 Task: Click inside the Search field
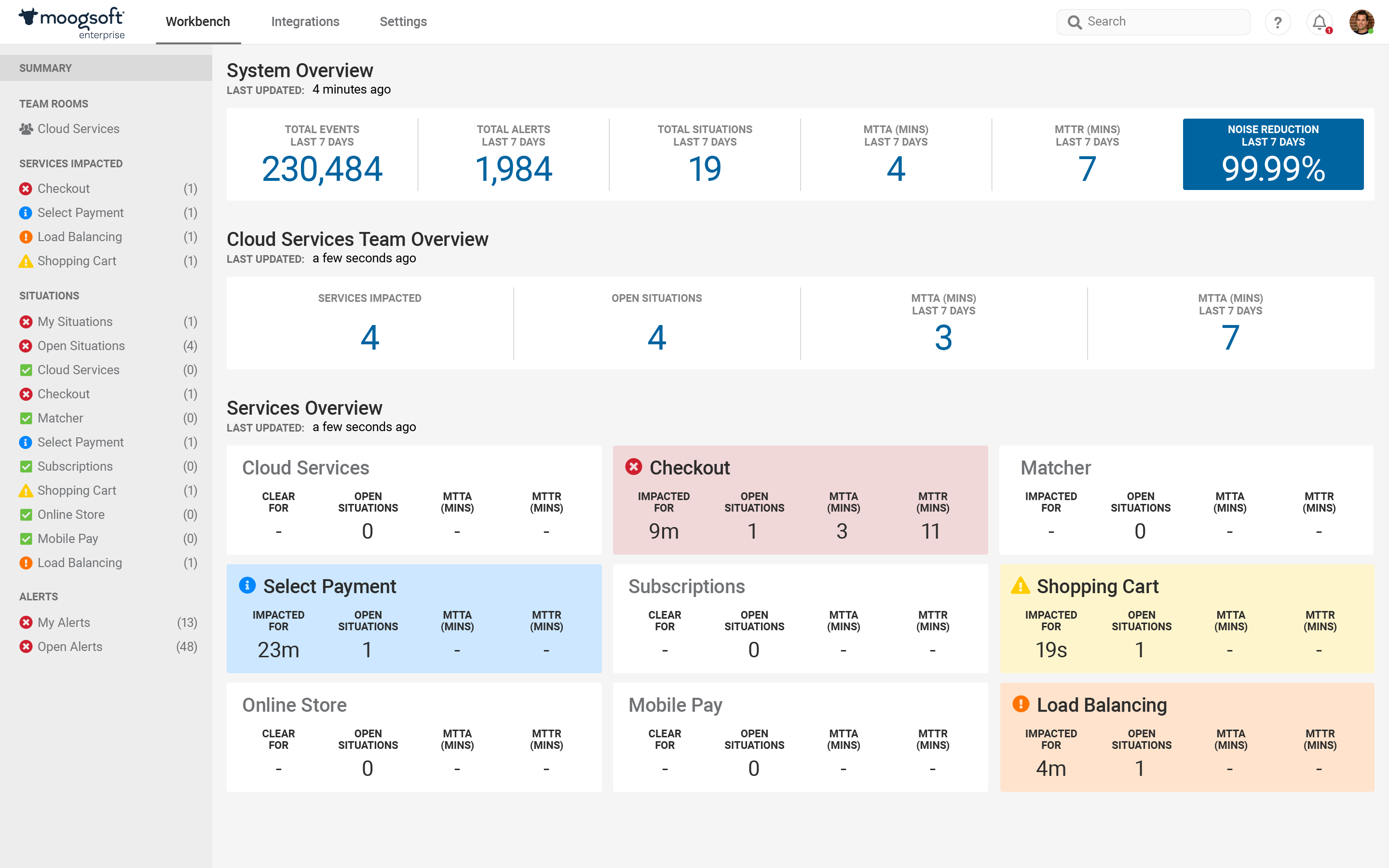click(1153, 22)
